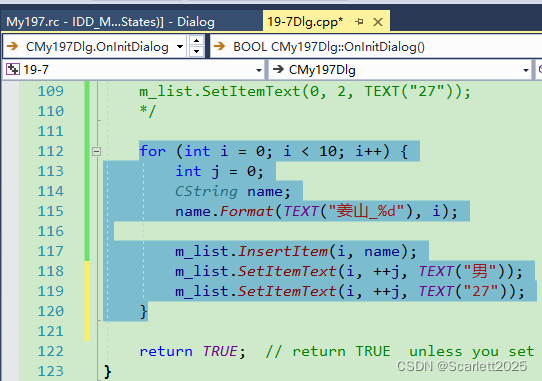
Task: Click line number 109
Action: (x=50, y=91)
